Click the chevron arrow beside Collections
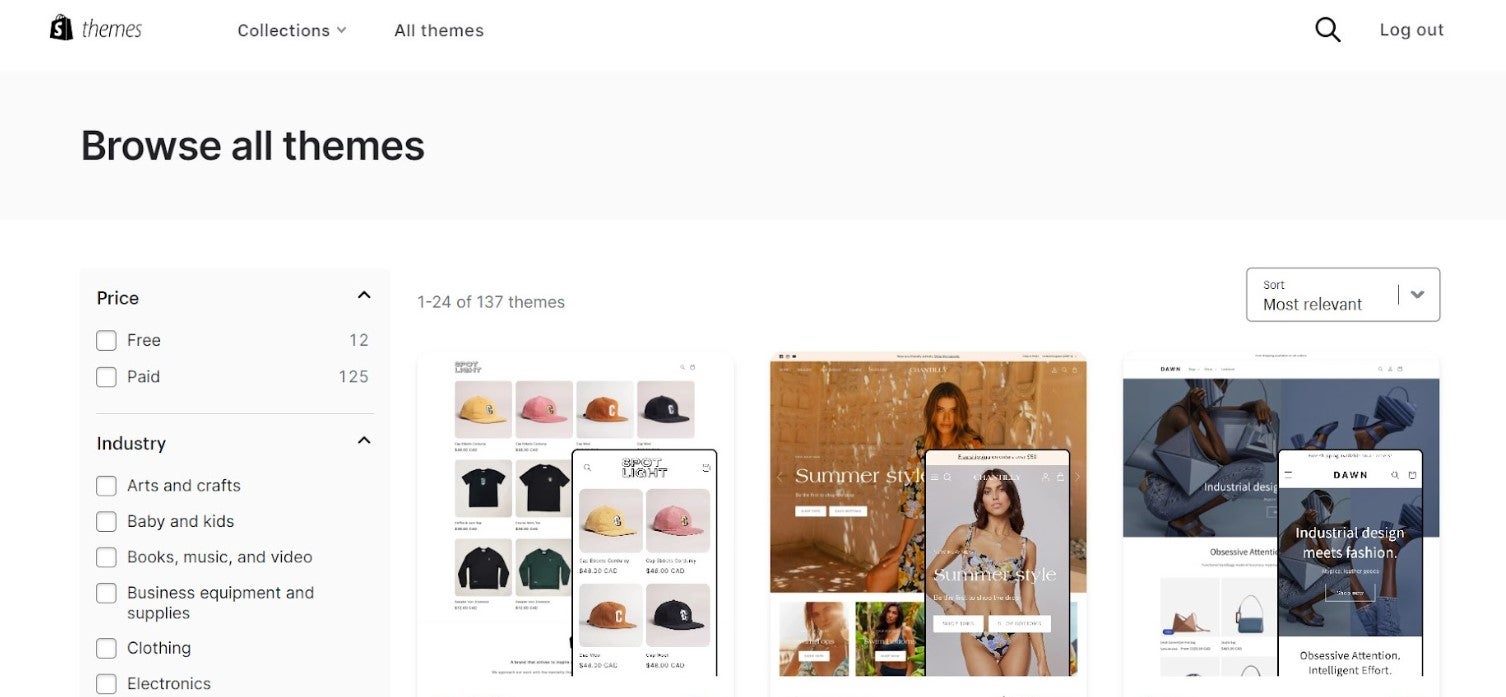This screenshot has height=697, width=1506. coord(341,30)
